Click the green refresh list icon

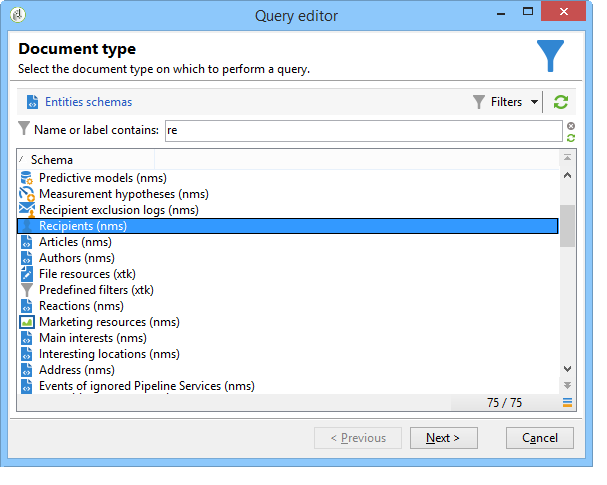[x=561, y=102]
